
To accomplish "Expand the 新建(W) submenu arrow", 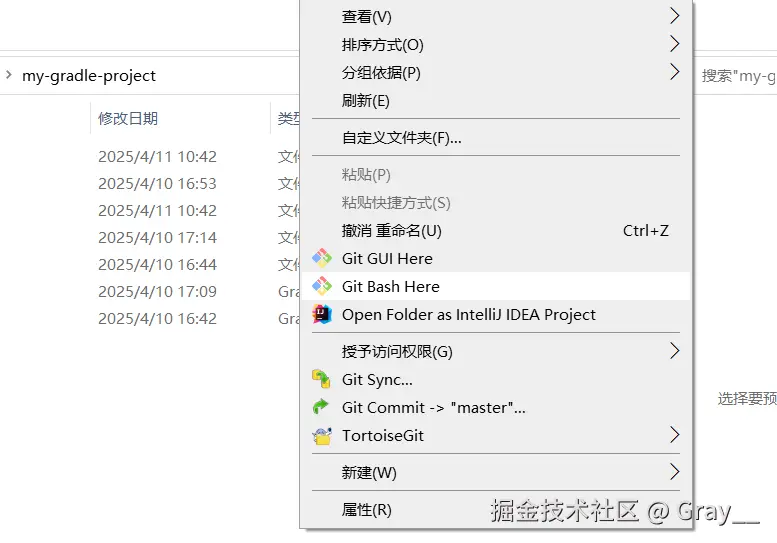I will coord(674,472).
